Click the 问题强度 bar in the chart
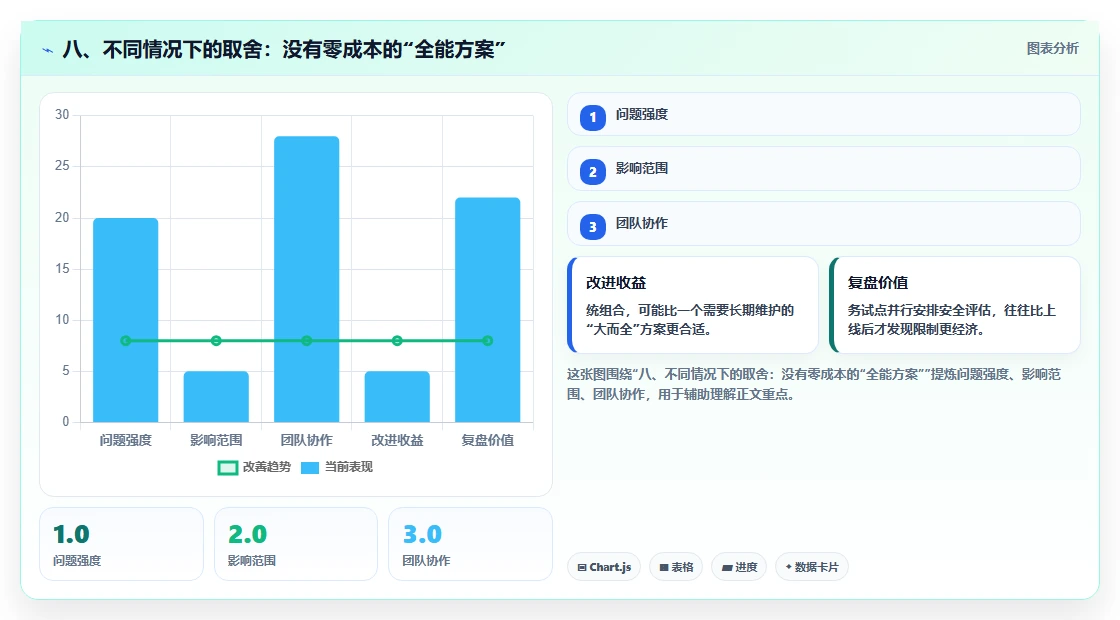The width and height of the screenshot is (1120, 620). (x=126, y=320)
